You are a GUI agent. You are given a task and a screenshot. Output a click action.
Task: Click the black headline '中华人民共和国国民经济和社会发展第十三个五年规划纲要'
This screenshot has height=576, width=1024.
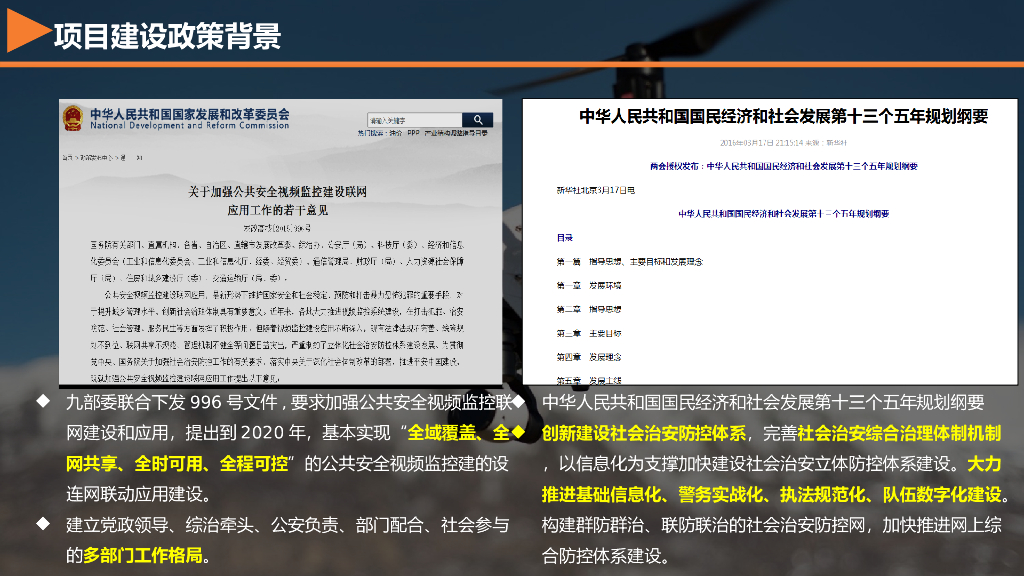pos(783,116)
